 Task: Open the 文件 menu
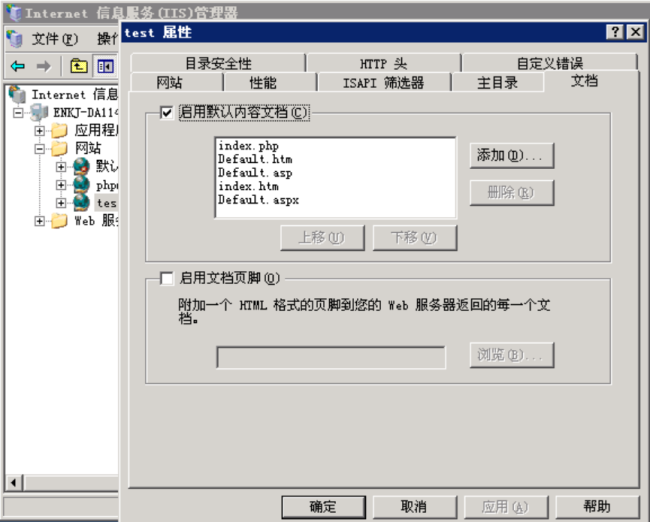[54, 39]
